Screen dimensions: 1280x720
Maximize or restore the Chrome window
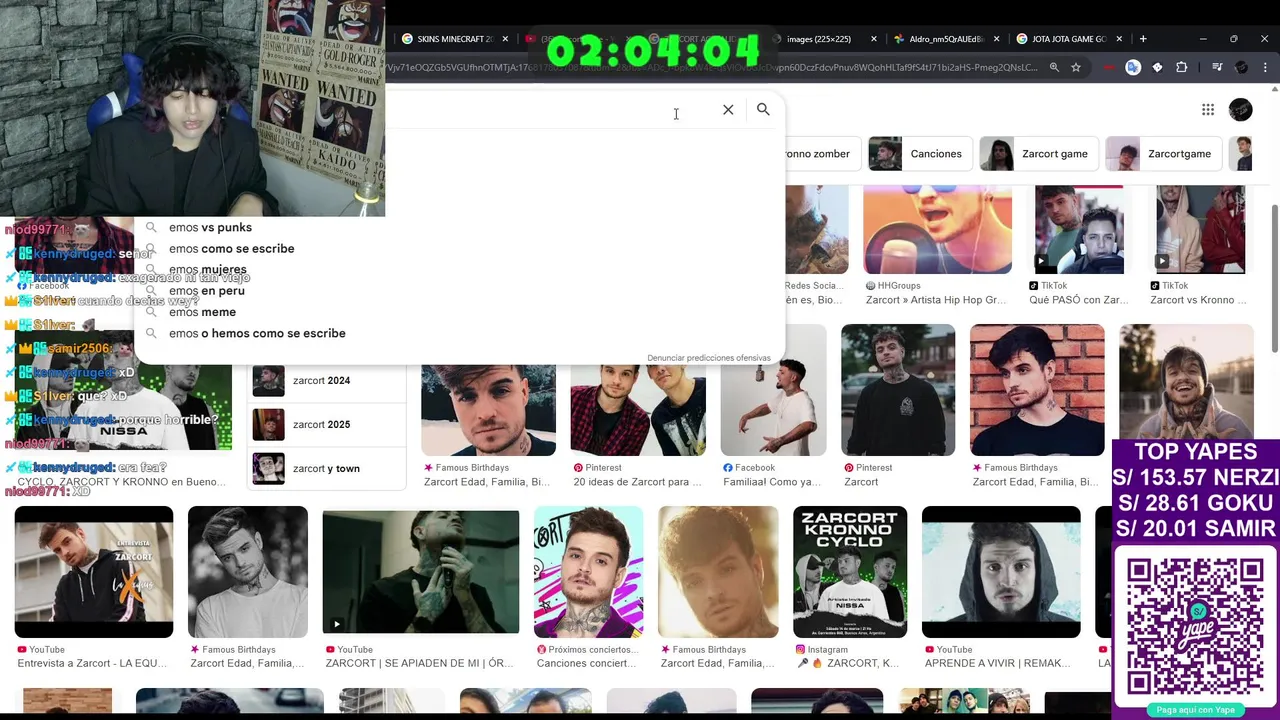coord(1234,39)
